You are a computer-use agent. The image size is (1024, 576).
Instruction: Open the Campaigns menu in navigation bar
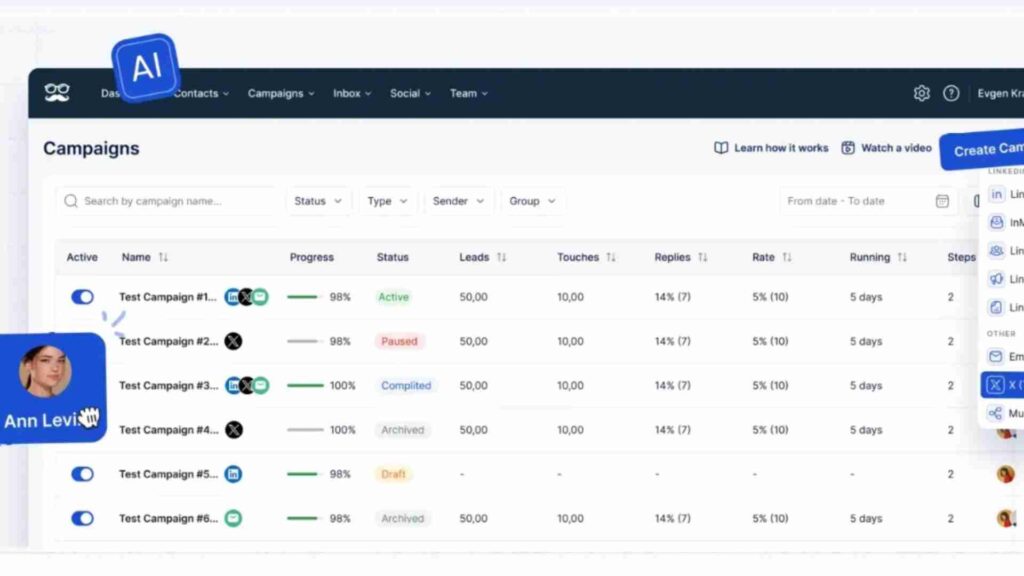280,93
